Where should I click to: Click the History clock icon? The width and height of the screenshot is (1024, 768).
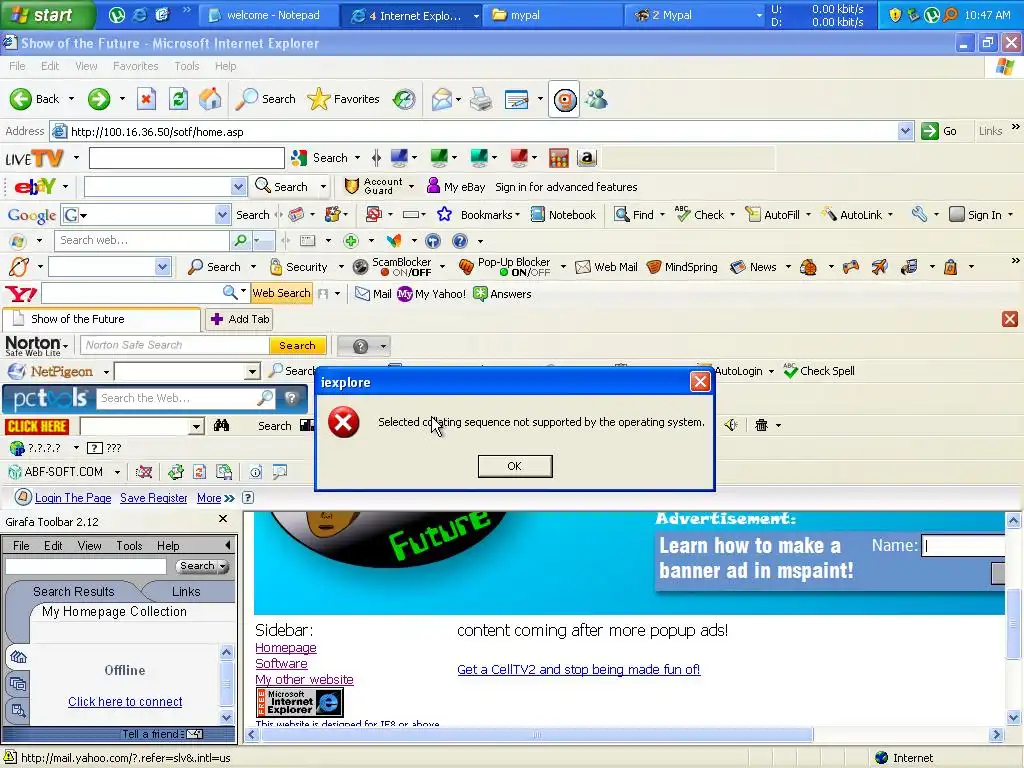[x=404, y=99]
